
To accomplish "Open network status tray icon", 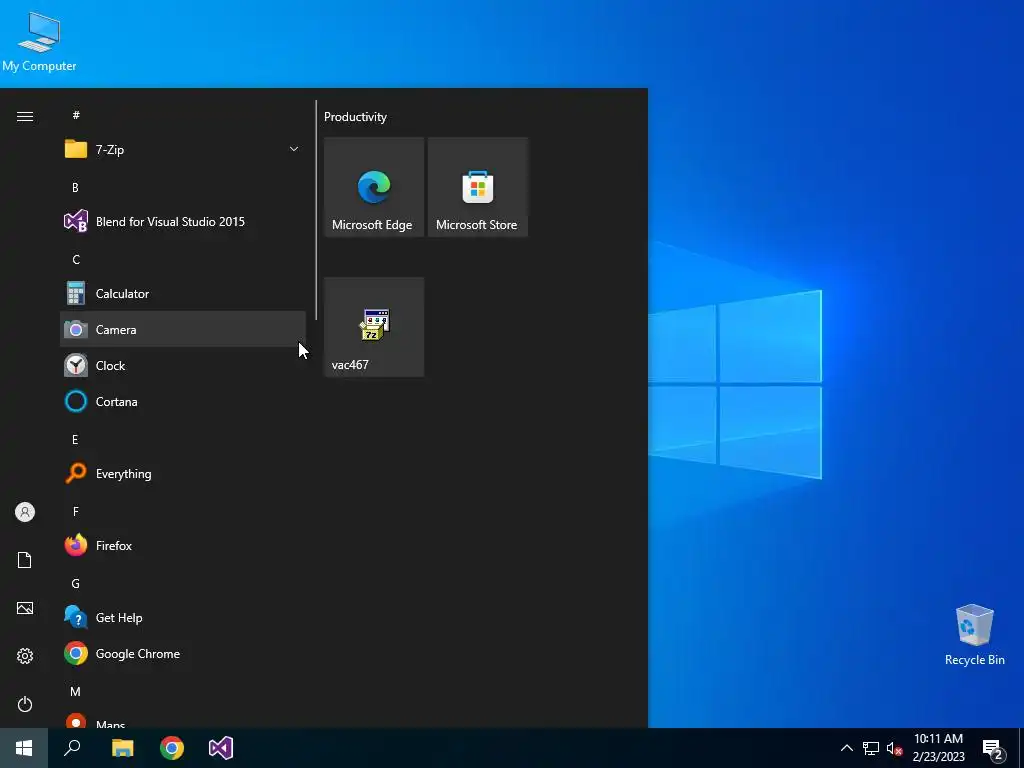I will click(x=871, y=748).
